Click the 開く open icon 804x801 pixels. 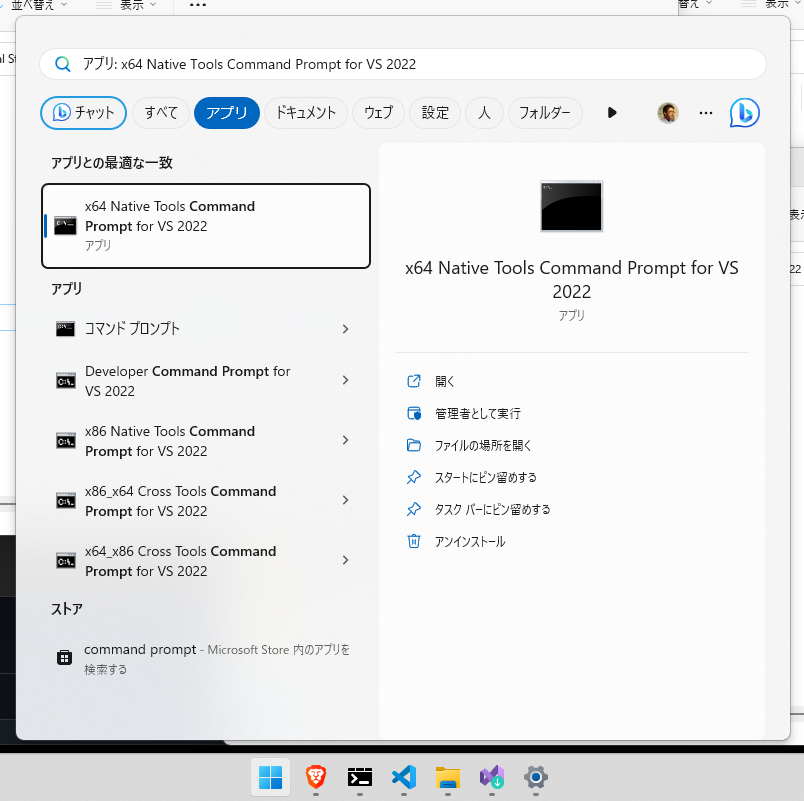pos(414,381)
